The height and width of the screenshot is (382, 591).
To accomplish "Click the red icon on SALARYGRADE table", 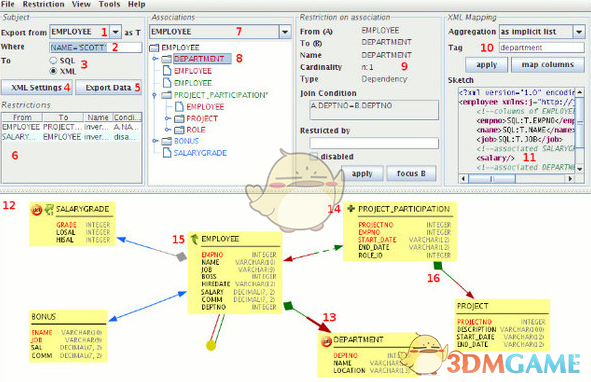I will [37, 210].
